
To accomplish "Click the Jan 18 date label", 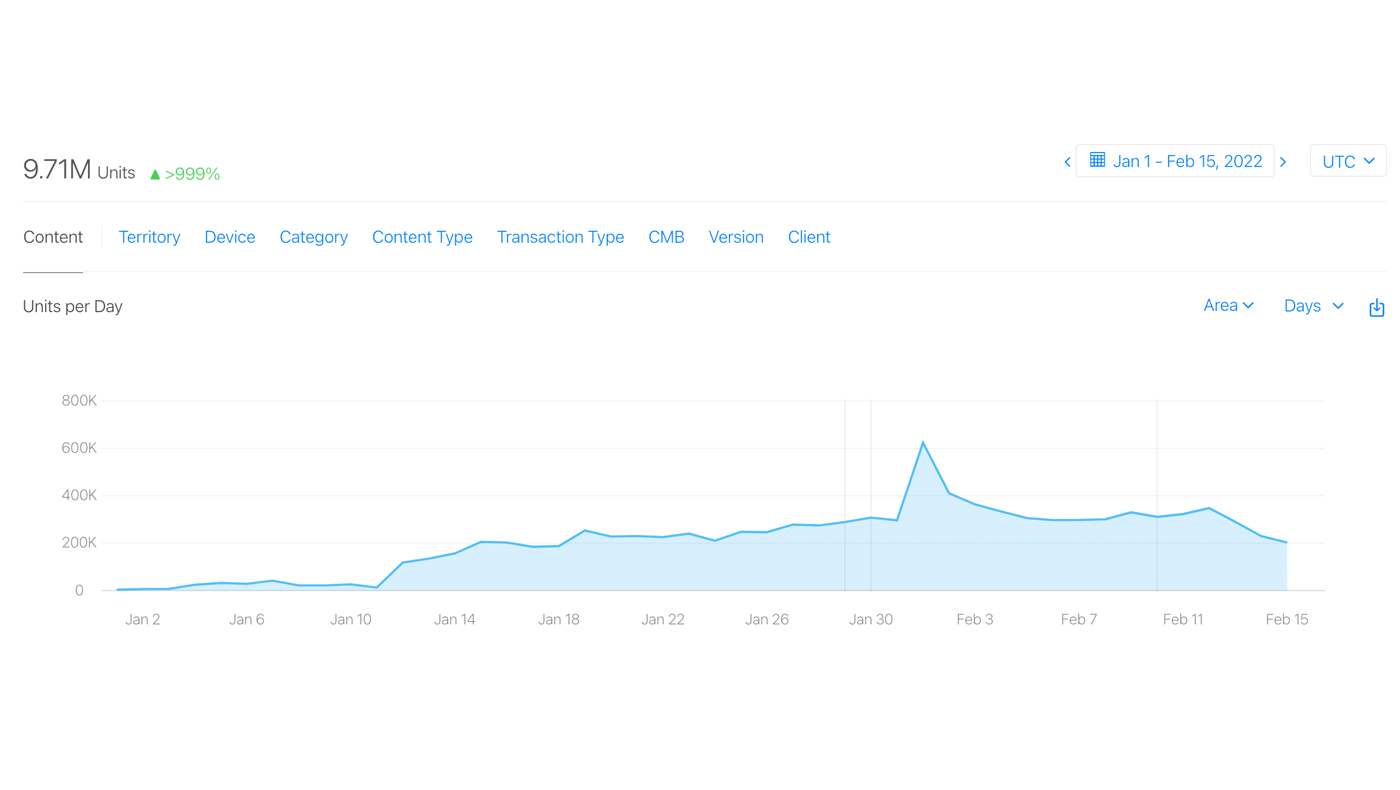I will pyautogui.click(x=559, y=620).
